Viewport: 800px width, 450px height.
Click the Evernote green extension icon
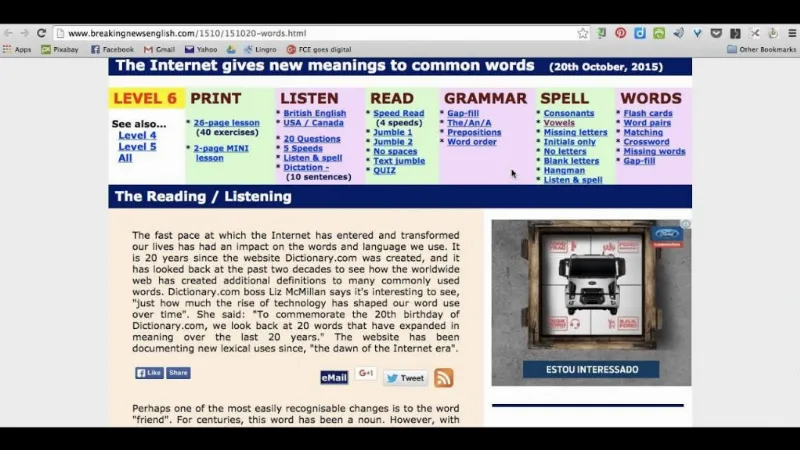coord(602,33)
